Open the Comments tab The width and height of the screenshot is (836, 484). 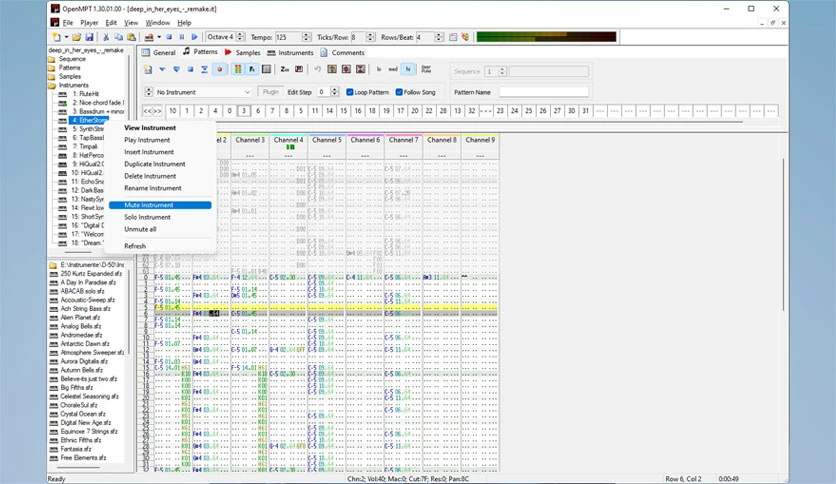343,52
